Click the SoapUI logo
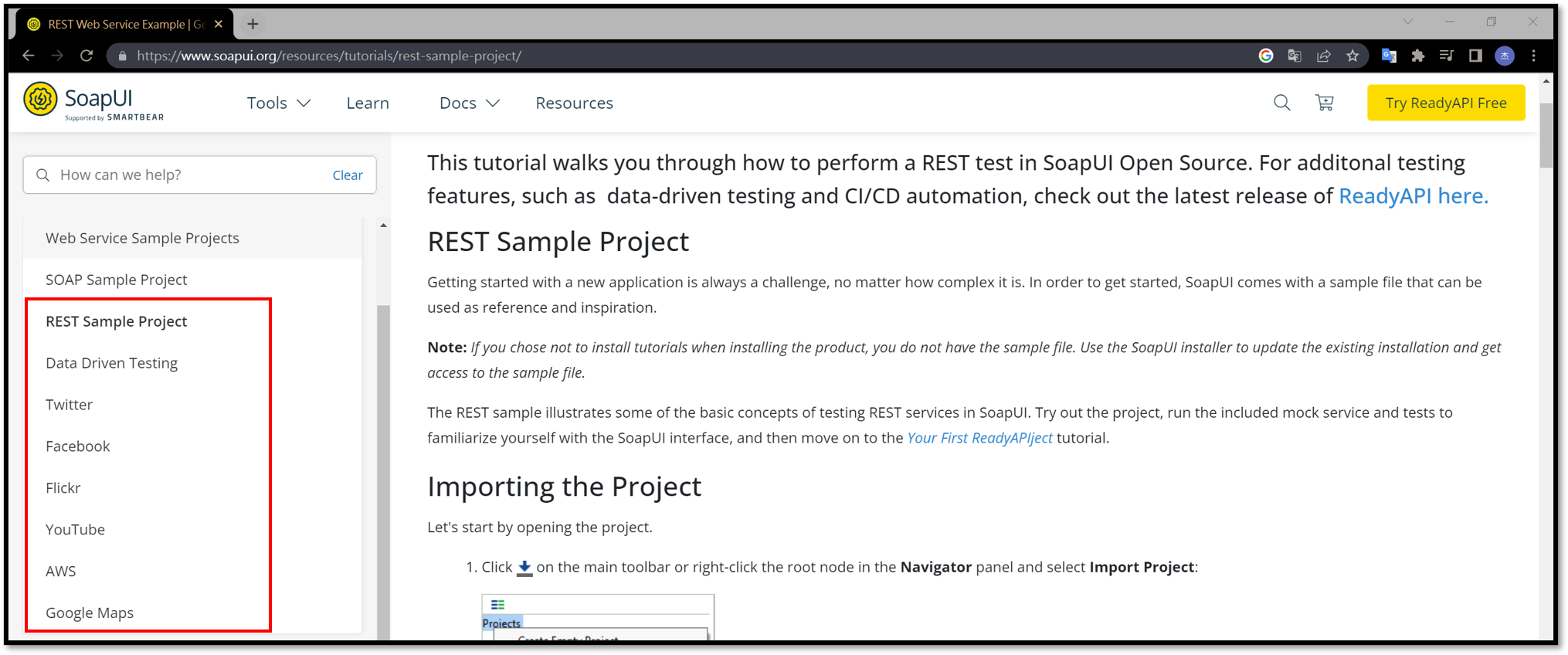Viewport: 1568px width, 655px height. pyautogui.click(x=93, y=102)
